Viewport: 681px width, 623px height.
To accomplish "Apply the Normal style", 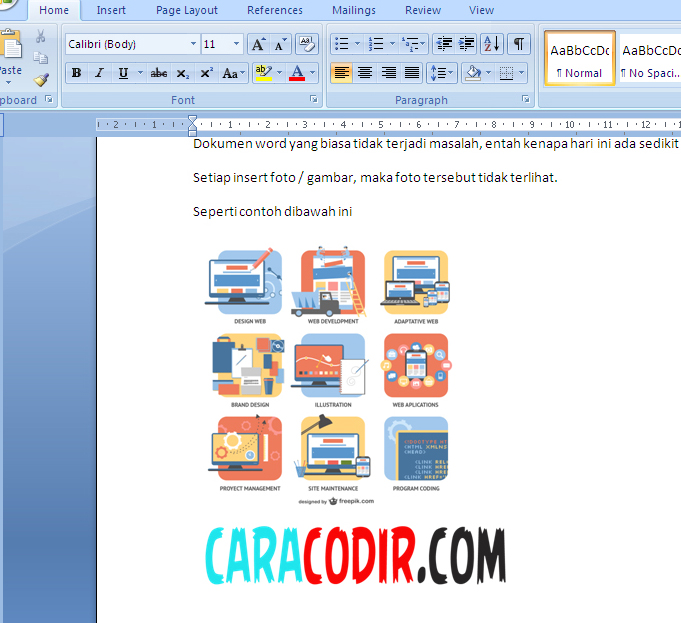I will pyautogui.click(x=580, y=58).
